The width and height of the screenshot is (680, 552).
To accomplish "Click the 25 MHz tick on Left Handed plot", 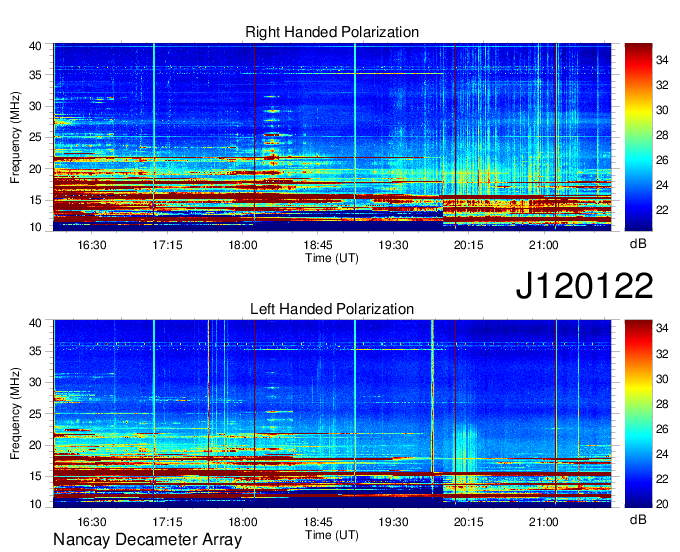I will point(35,414).
